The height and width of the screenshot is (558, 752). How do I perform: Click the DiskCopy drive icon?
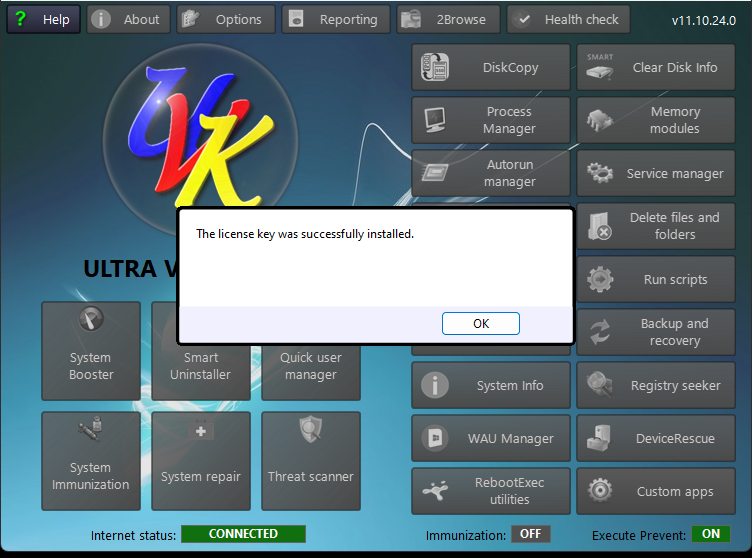click(x=435, y=67)
